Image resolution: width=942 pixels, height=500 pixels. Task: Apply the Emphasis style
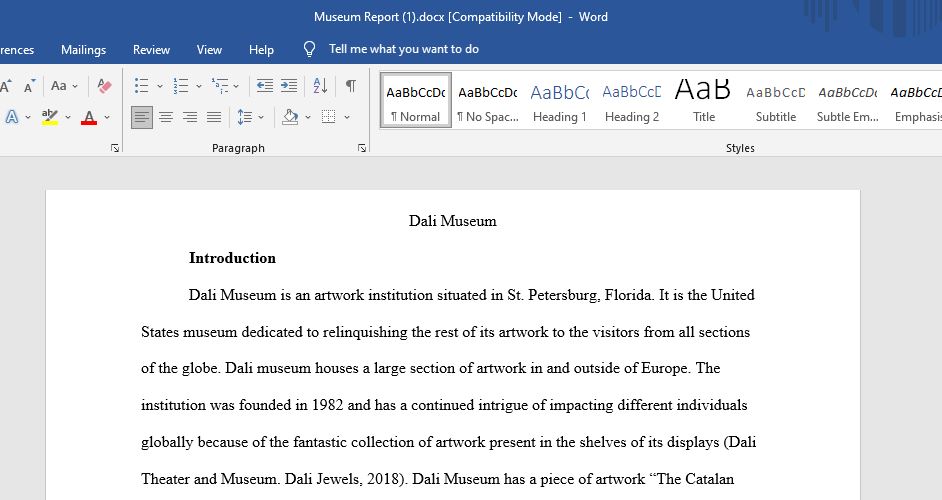(x=916, y=100)
